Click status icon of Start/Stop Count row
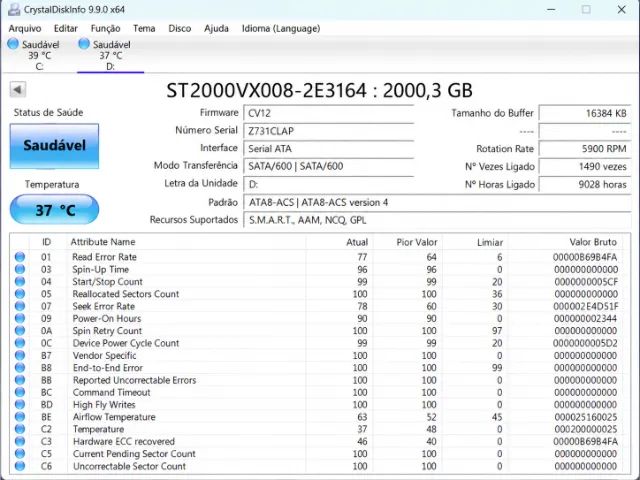Screen dimensions: 640x480 point(20,281)
